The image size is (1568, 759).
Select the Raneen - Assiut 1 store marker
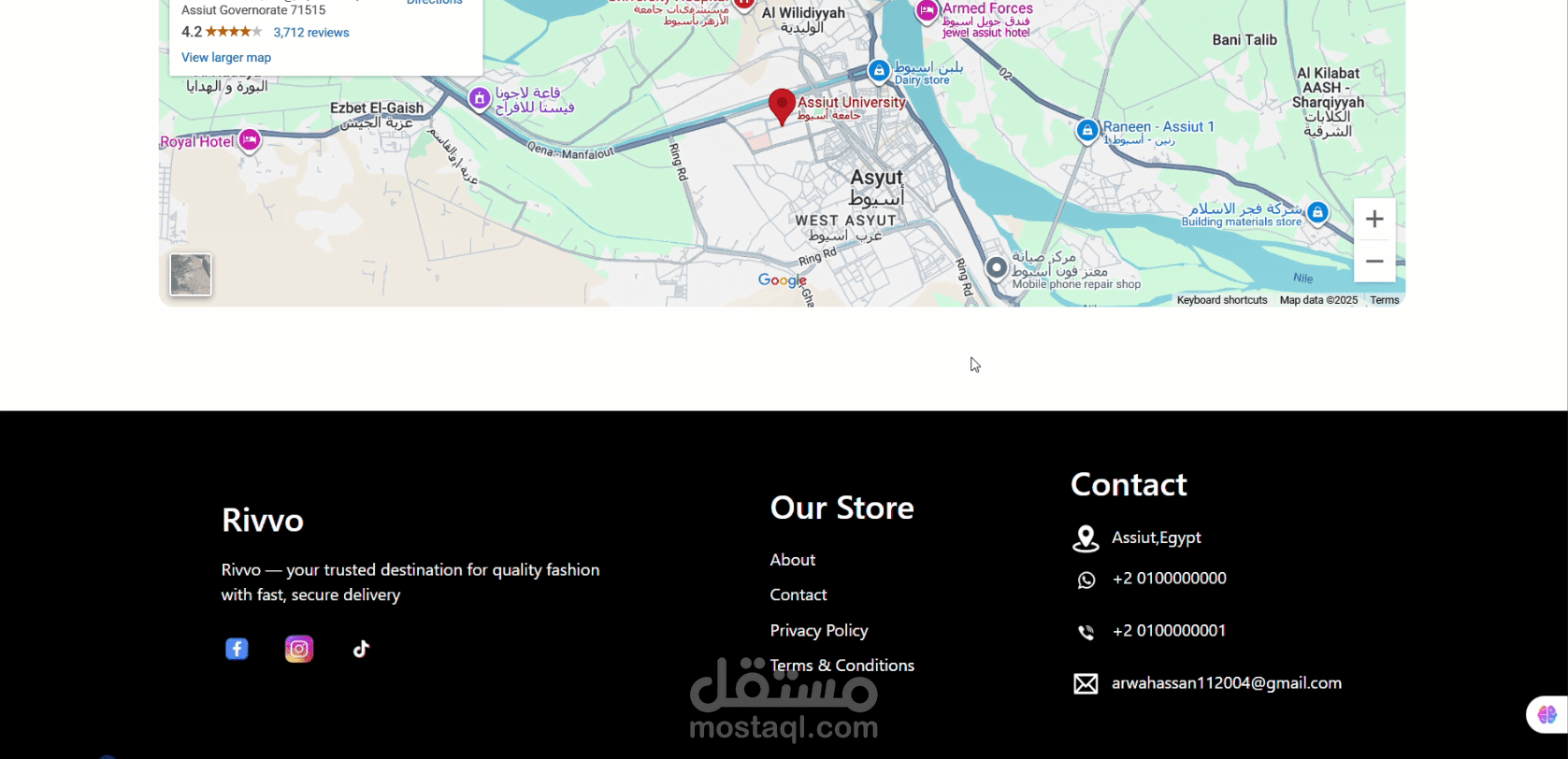click(1086, 131)
